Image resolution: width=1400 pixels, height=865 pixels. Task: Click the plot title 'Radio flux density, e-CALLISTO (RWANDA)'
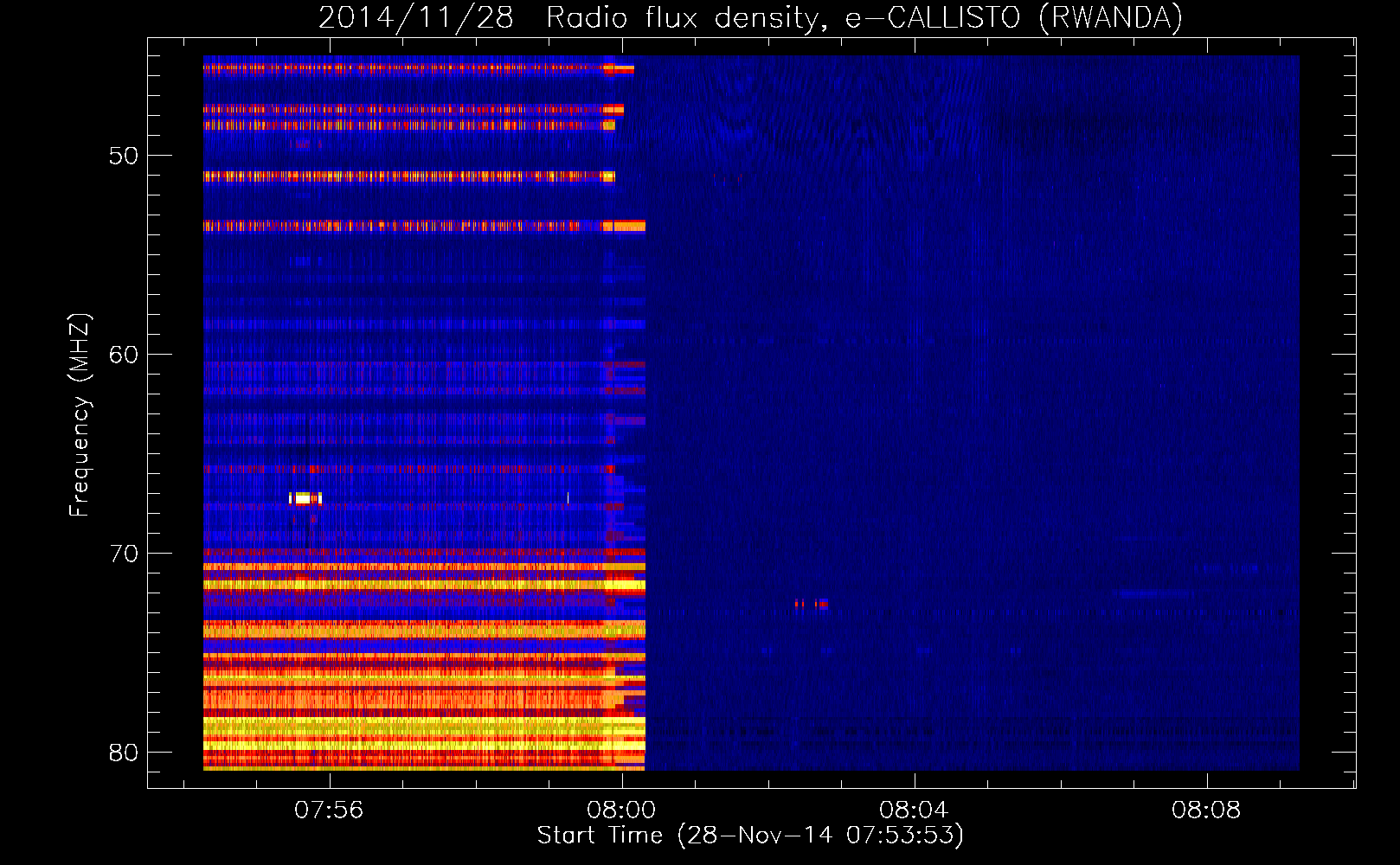click(x=864, y=17)
